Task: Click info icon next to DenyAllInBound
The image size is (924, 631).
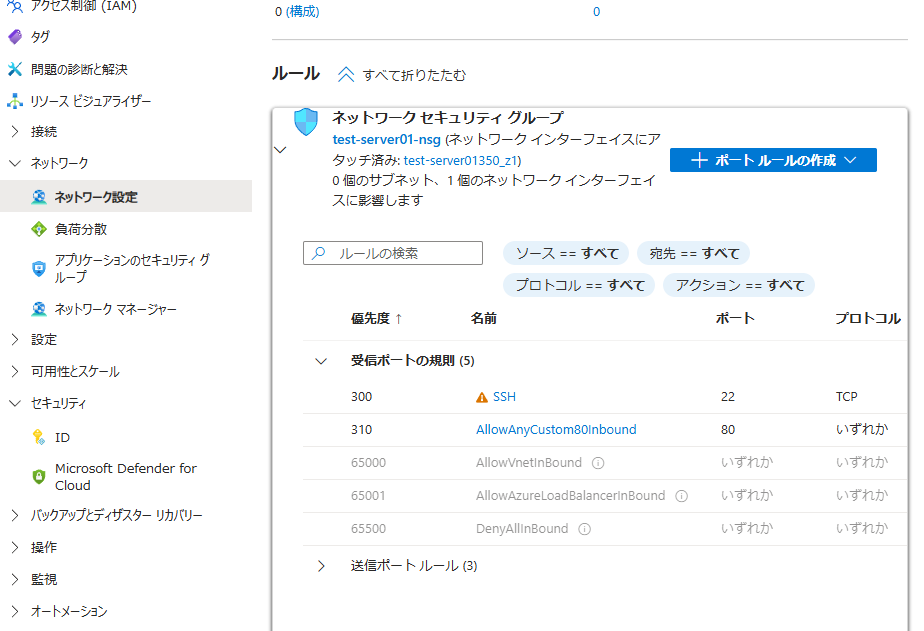Action: 584,529
